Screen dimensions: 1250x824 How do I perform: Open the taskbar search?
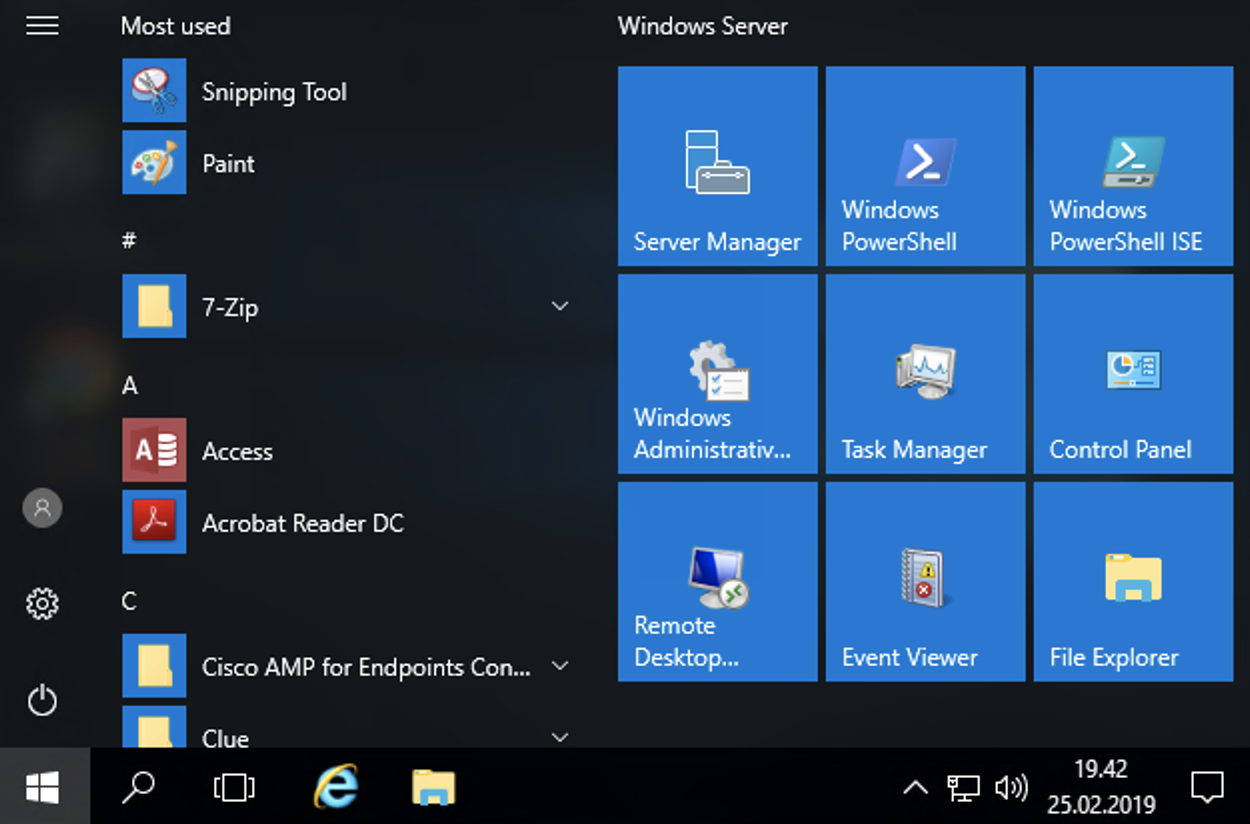coord(138,788)
